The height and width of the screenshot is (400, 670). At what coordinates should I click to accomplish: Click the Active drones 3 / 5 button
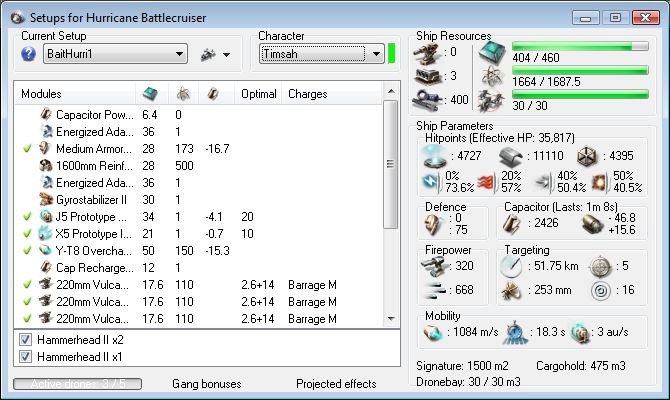(77, 384)
